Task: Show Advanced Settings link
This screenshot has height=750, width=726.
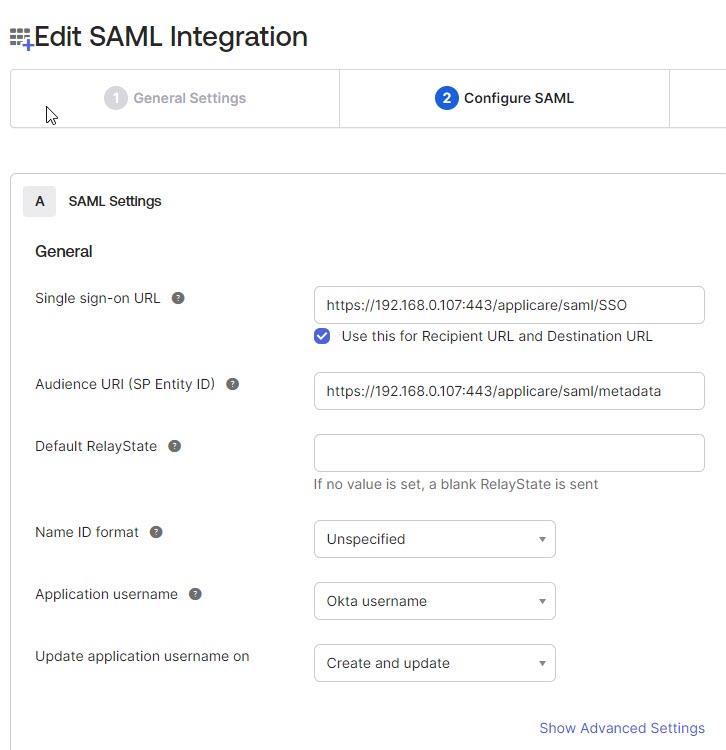Action: coord(622,728)
